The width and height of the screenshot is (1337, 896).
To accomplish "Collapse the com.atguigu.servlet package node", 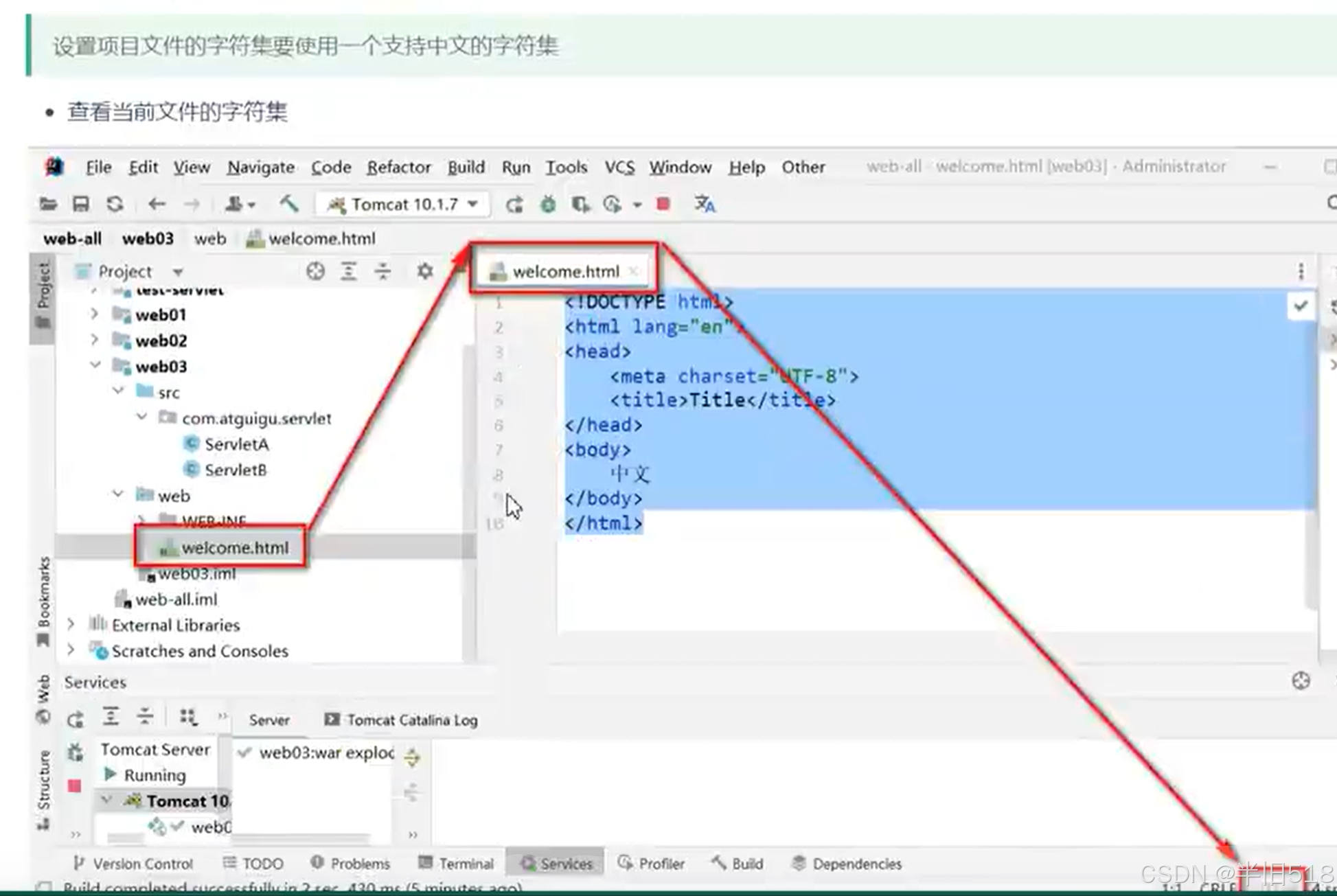I will tap(141, 417).
